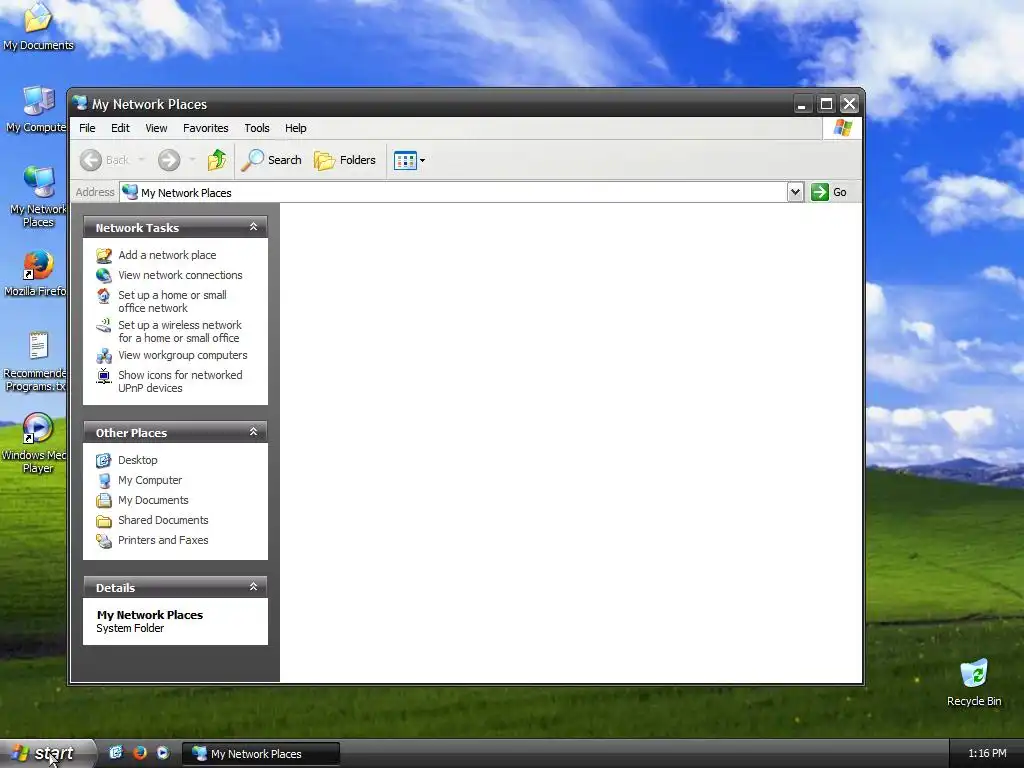Click Show Desktop quick launch icon
This screenshot has width=1024, height=768.
click(116, 753)
